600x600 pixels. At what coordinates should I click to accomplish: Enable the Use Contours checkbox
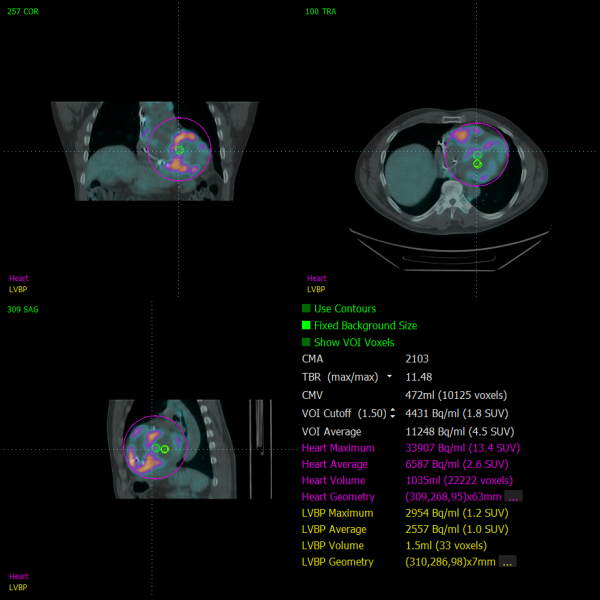pyautogui.click(x=306, y=308)
